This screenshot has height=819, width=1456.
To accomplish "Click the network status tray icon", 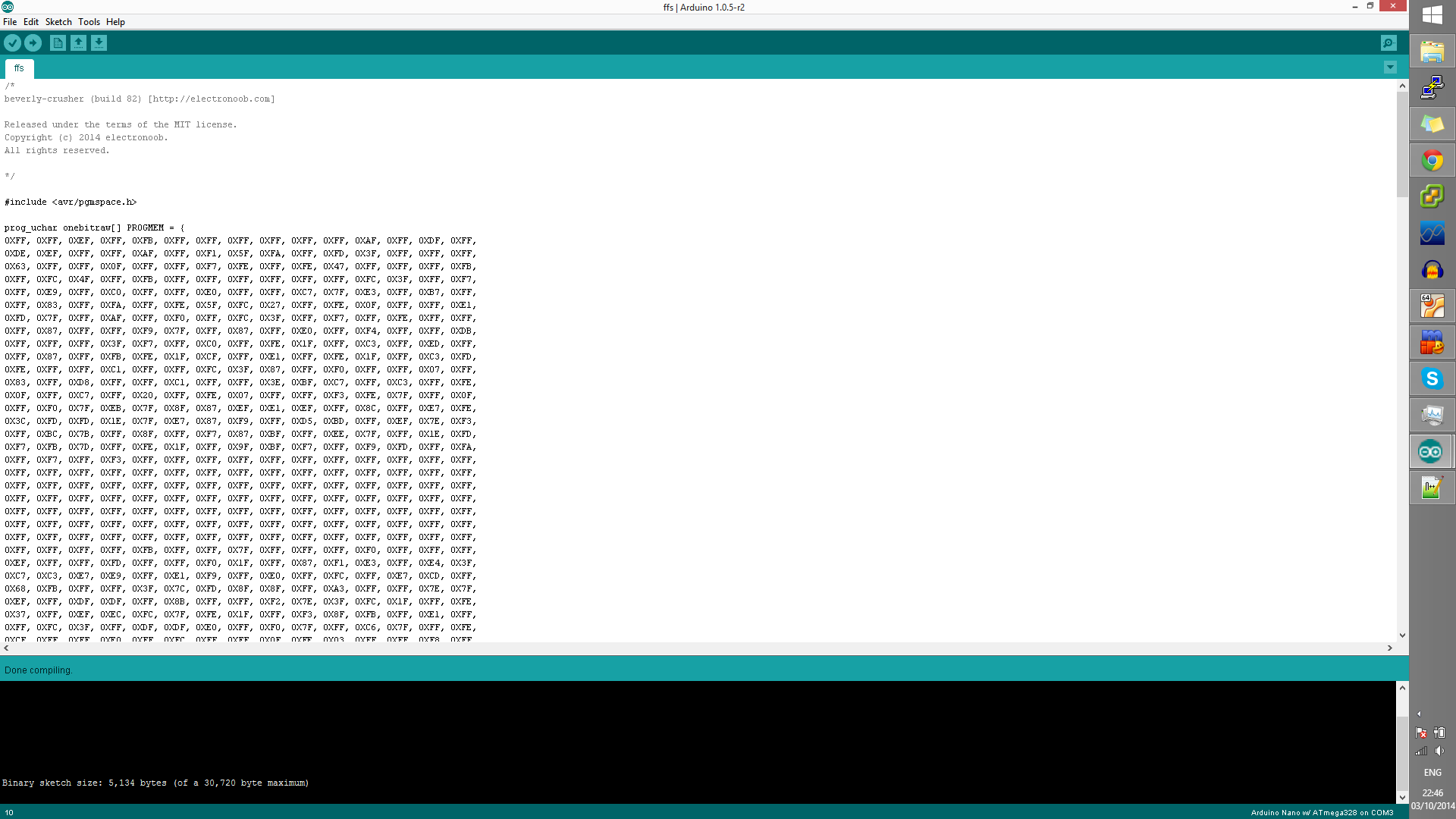I will pyautogui.click(x=1421, y=752).
